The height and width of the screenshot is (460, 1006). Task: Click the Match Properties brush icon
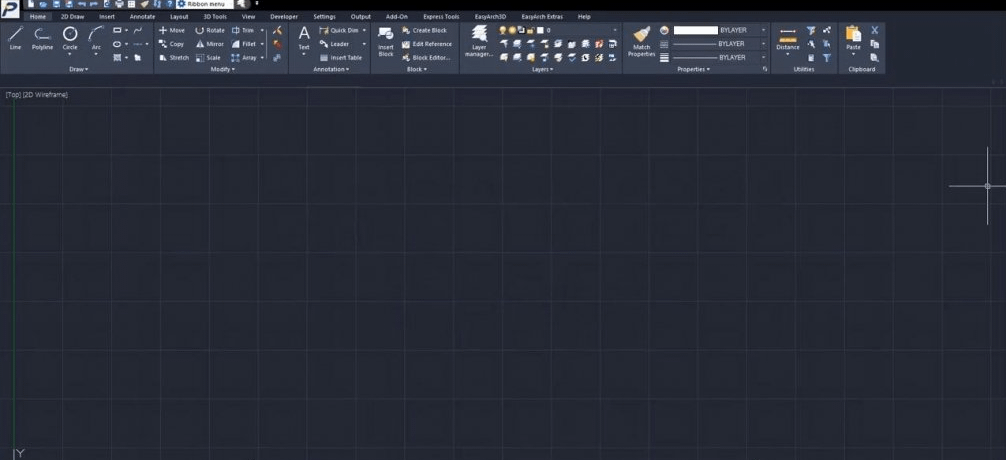641,41
